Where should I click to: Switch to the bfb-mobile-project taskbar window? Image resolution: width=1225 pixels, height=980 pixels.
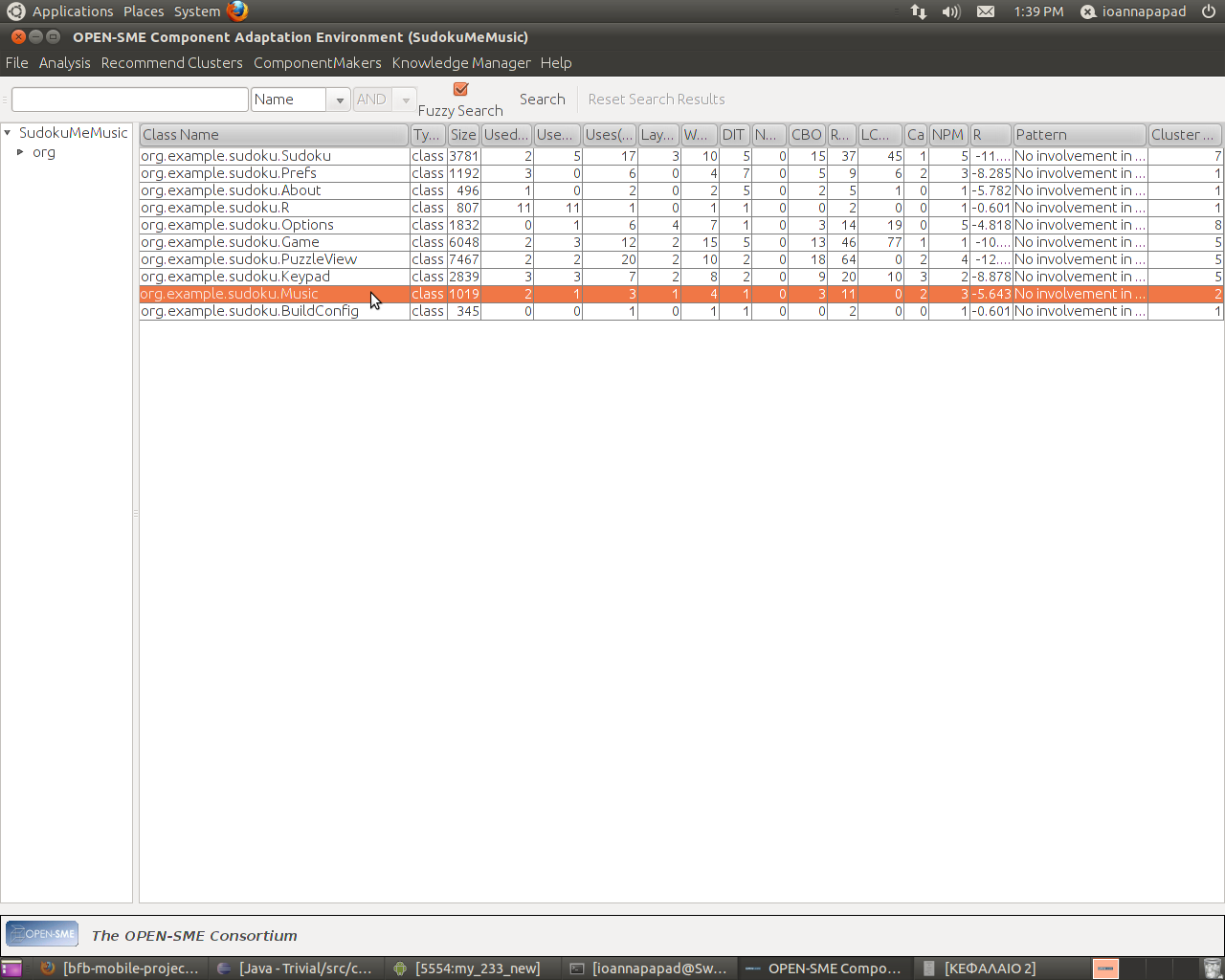point(119,969)
